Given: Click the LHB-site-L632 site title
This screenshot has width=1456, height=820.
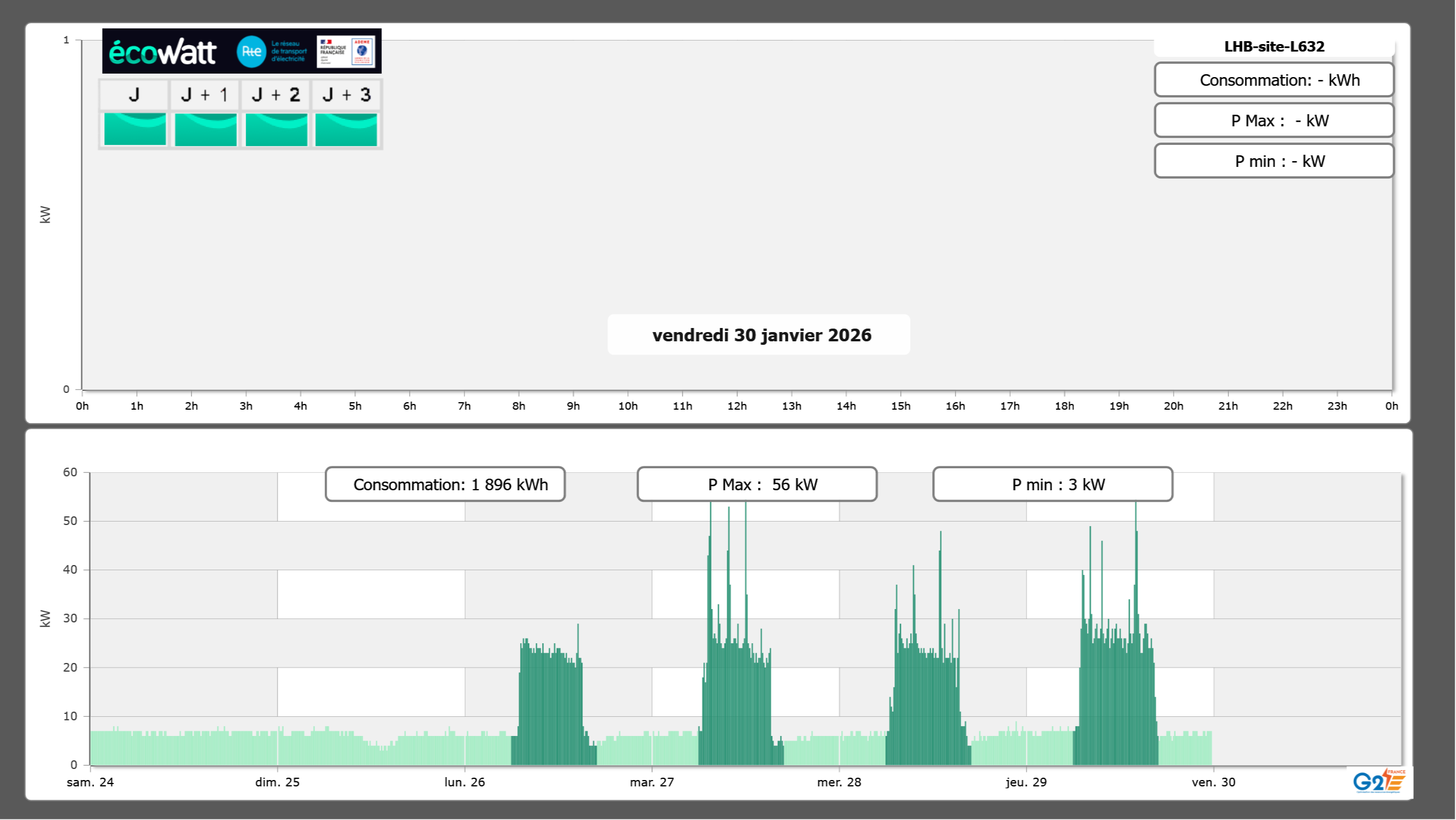Looking at the screenshot, I should click(x=1274, y=46).
